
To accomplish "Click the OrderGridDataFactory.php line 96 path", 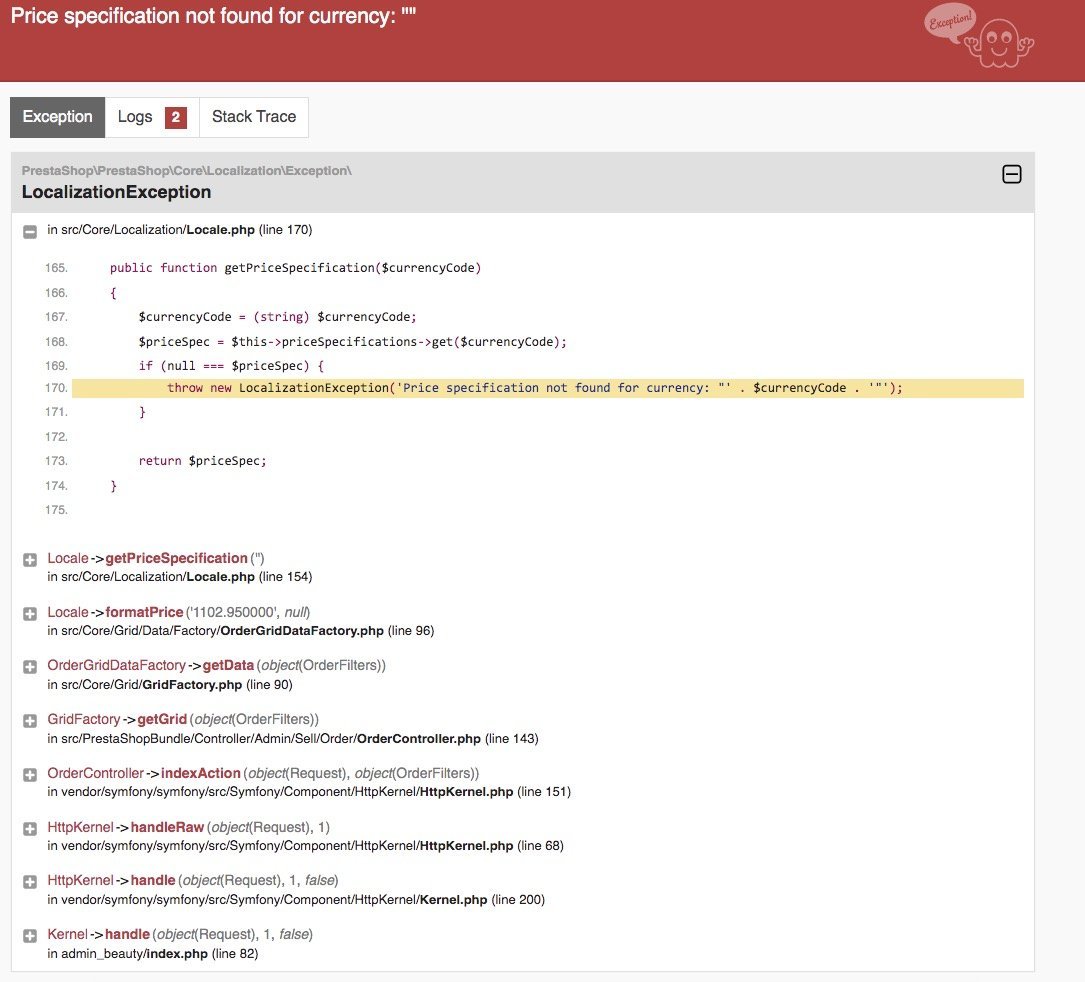I will point(241,630).
